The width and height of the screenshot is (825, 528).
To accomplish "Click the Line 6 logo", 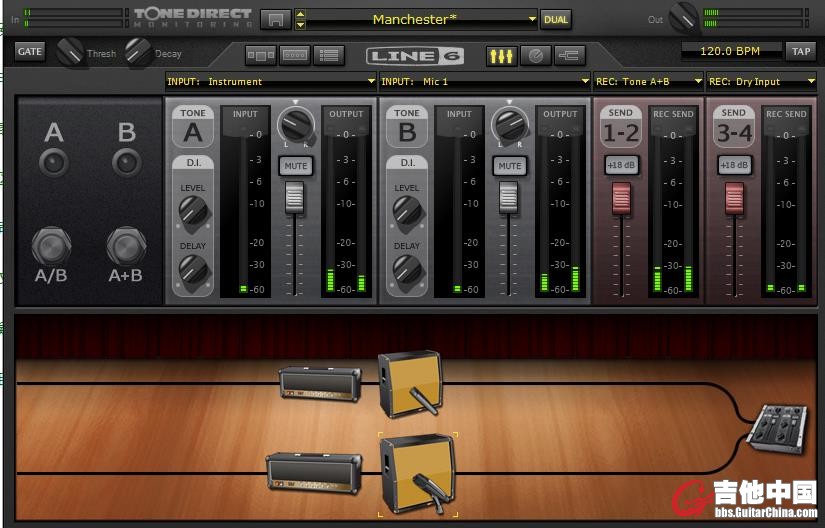I will [415, 56].
